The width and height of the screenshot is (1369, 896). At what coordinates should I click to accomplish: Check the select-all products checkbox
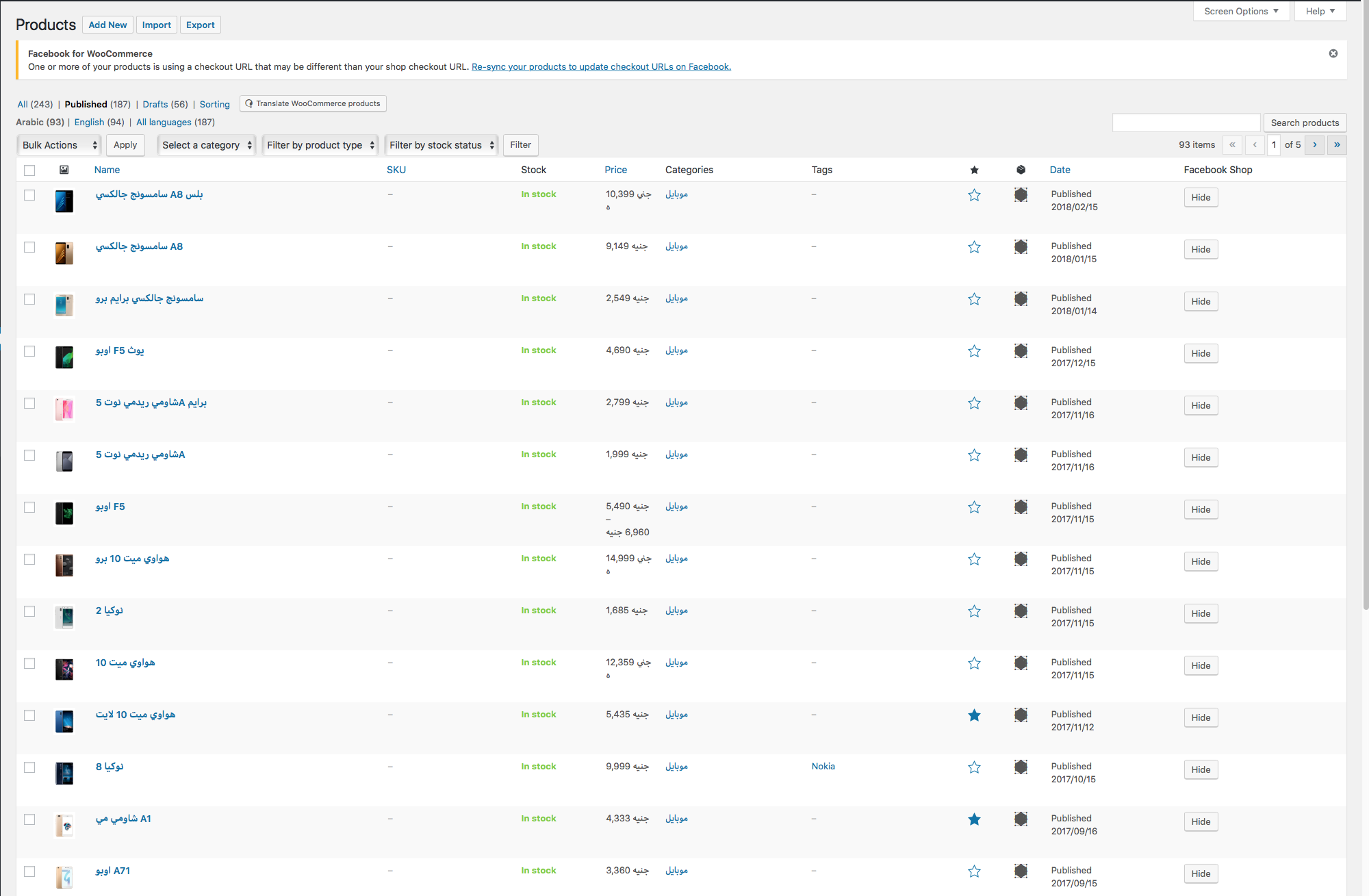pyautogui.click(x=29, y=170)
